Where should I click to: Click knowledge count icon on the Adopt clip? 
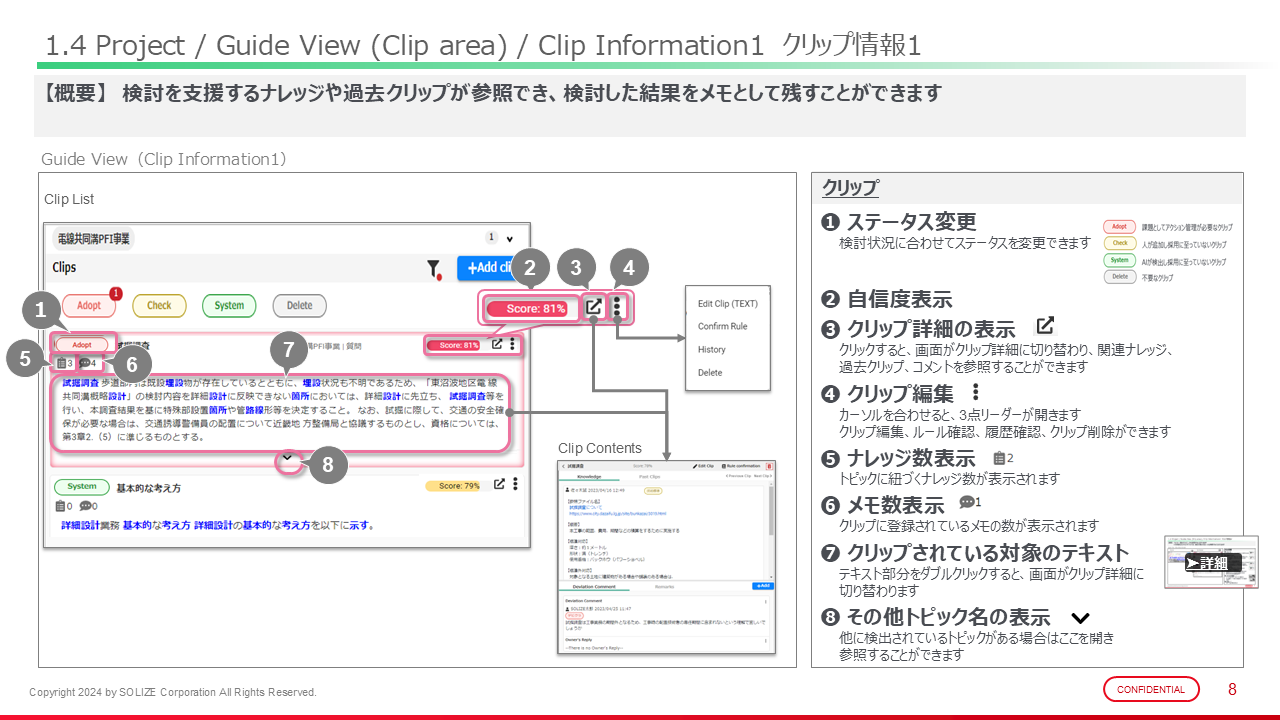tap(64, 363)
